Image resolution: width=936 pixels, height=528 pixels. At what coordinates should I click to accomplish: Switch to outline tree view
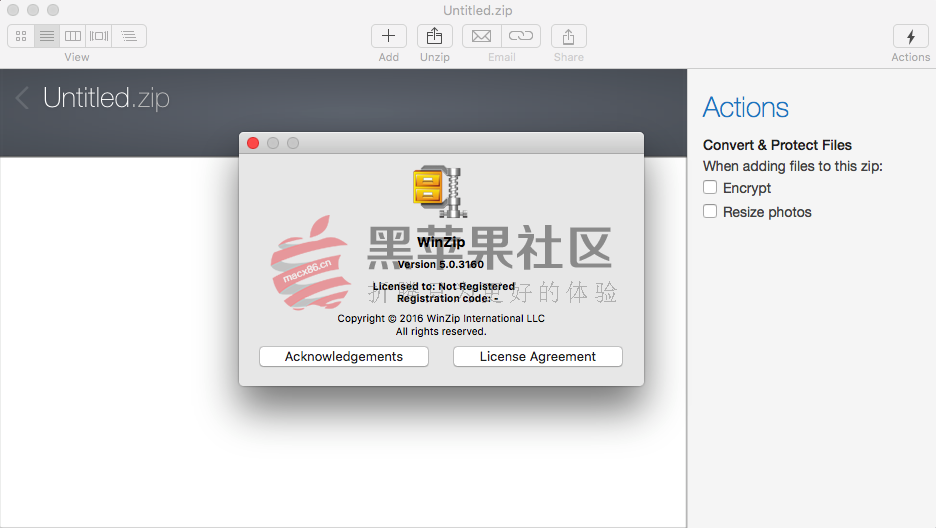(129, 36)
